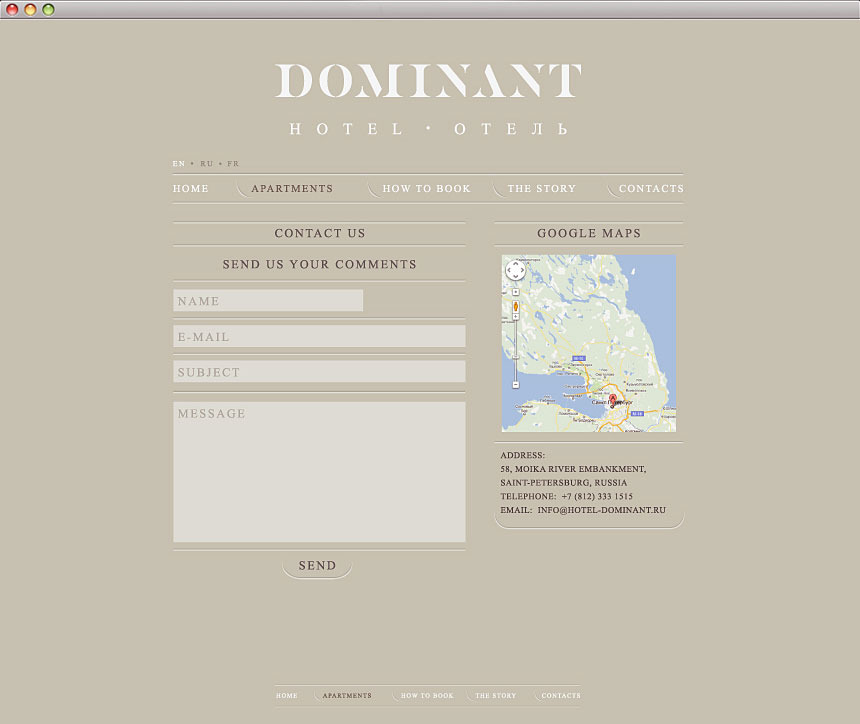
Task: Click the Message text area
Action: point(319,472)
